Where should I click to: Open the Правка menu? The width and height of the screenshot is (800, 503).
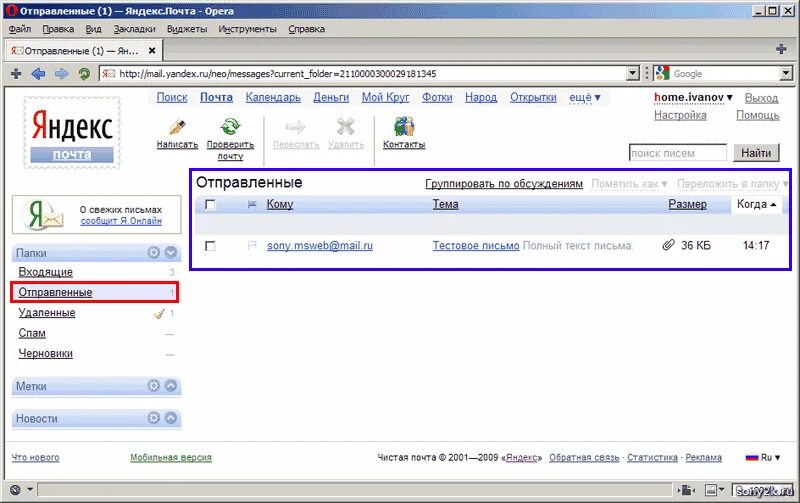point(58,29)
